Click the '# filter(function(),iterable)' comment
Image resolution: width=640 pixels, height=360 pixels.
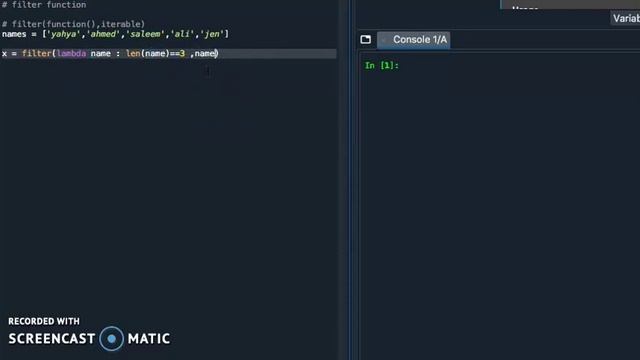[x=73, y=24]
